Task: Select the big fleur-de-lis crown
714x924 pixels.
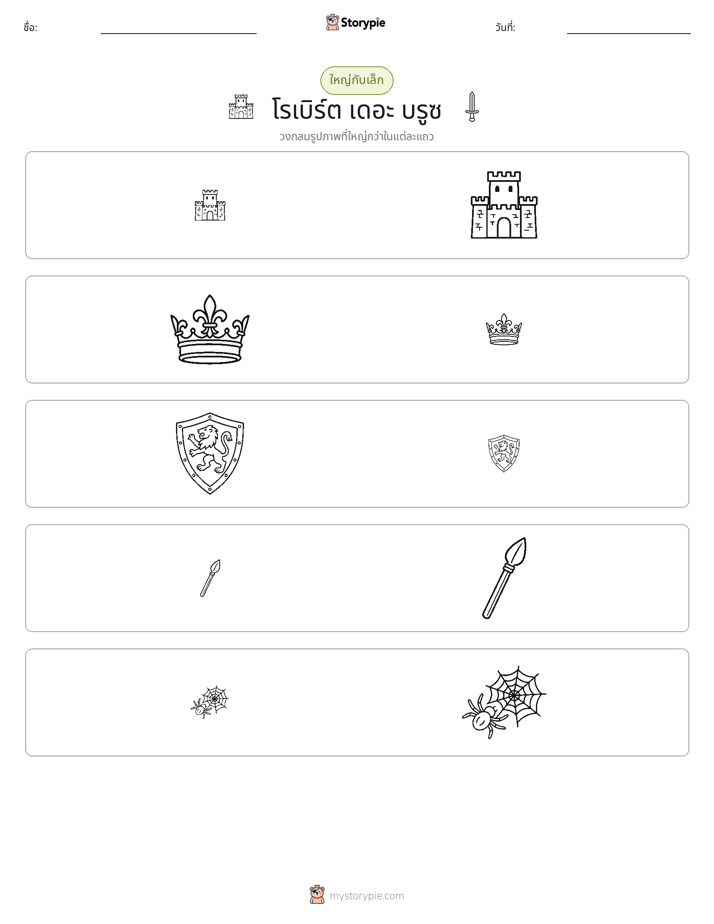Action: point(210,329)
